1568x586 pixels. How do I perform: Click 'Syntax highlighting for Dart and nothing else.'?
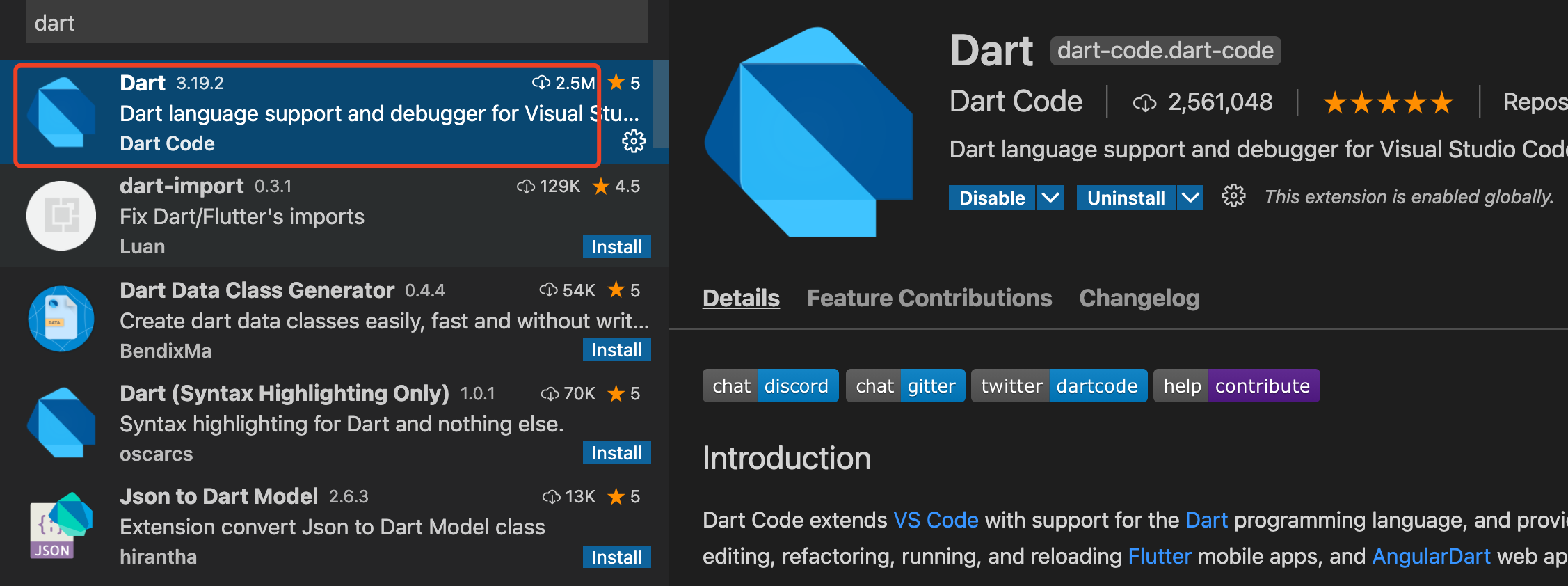(x=342, y=424)
